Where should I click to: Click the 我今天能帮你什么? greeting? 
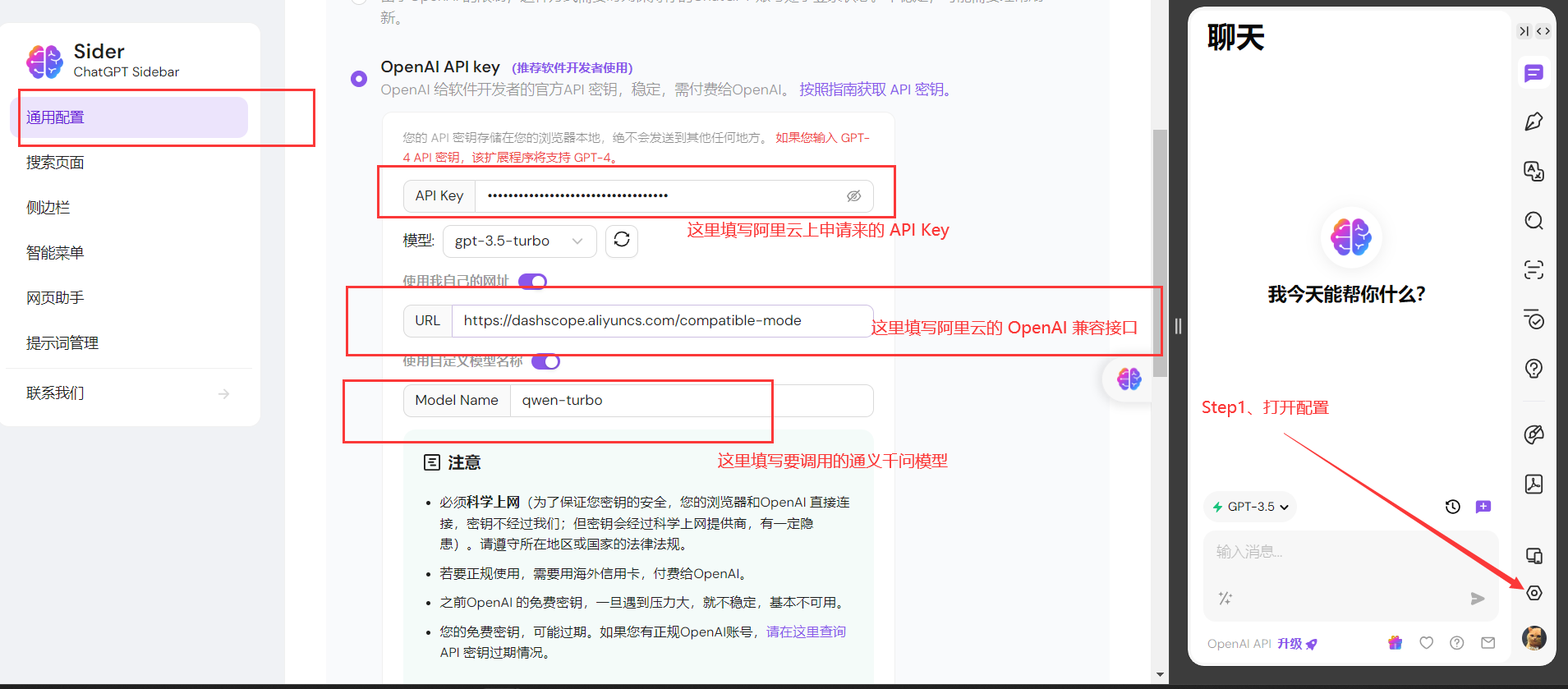(x=1347, y=294)
